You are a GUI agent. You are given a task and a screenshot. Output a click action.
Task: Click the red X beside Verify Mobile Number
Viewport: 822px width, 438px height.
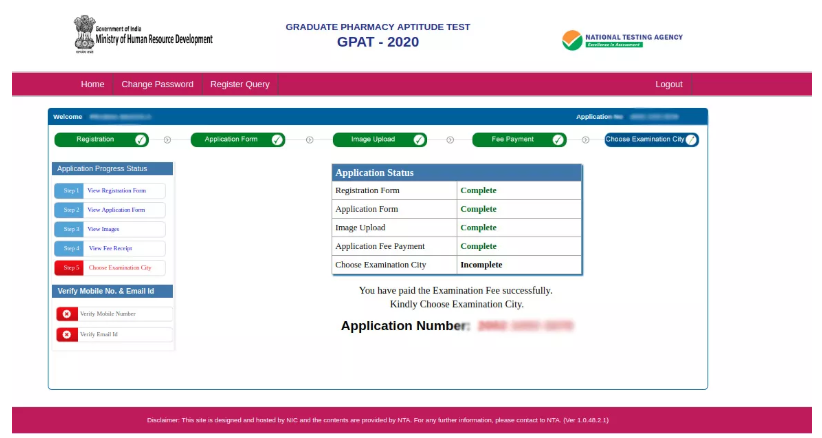coord(67,314)
